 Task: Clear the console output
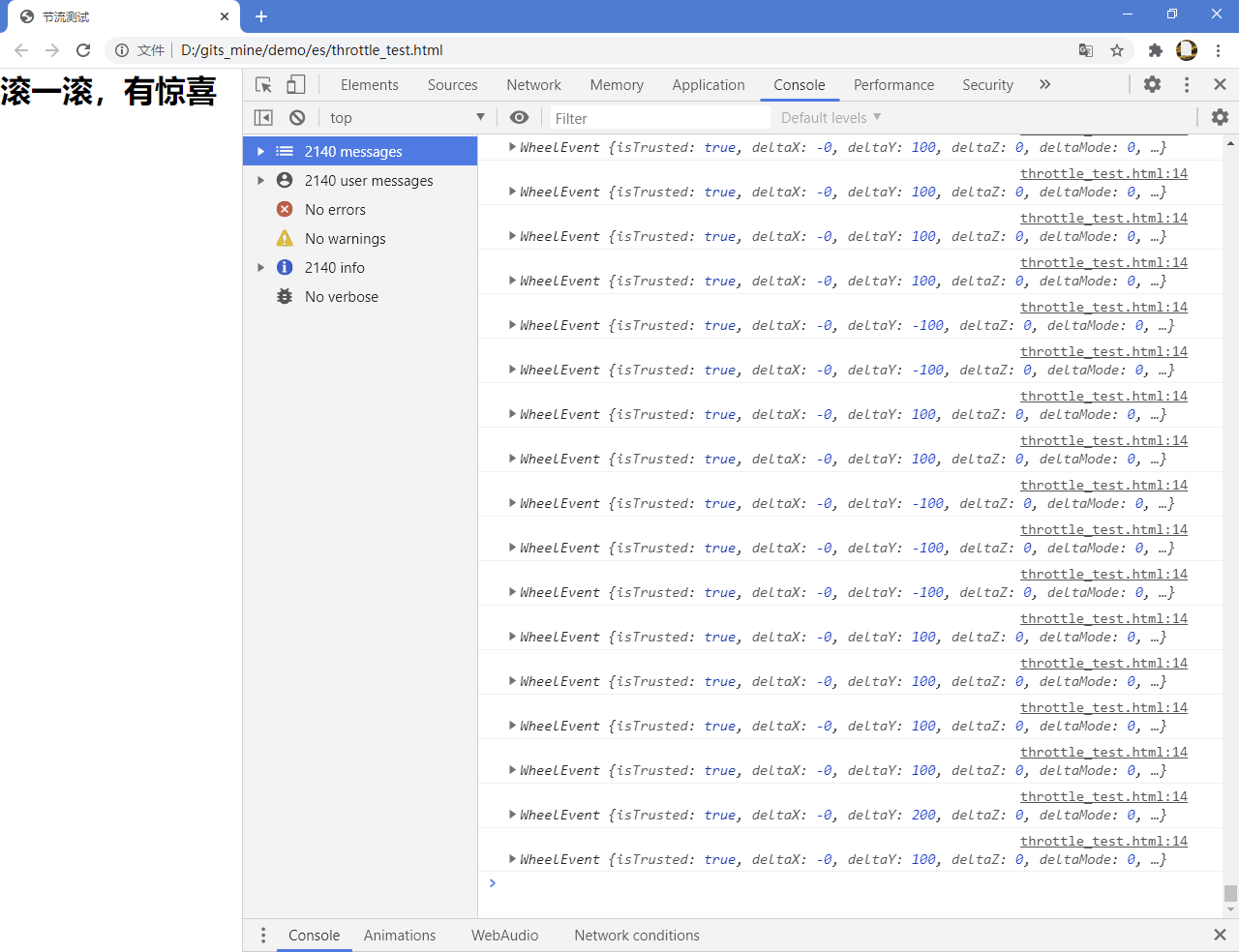pyautogui.click(x=297, y=117)
